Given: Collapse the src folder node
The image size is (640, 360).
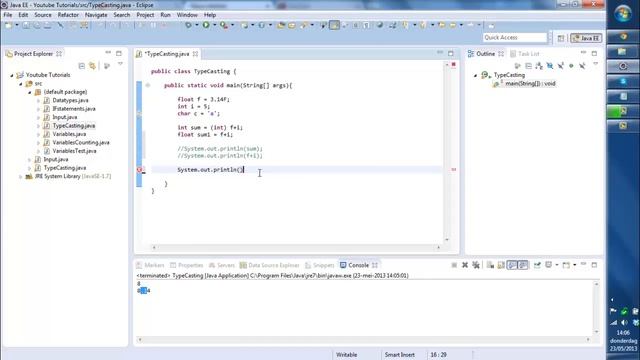Looking at the screenshot, I should [x=21, y=84].
